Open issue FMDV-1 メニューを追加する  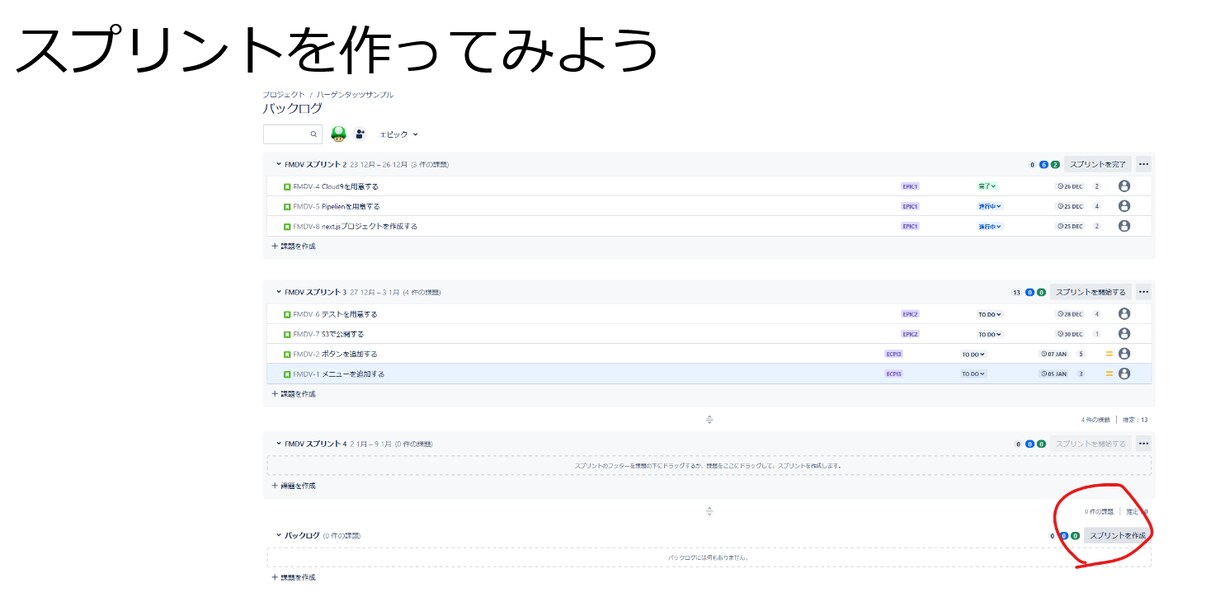pyautogui.click(x=338, y=374)
